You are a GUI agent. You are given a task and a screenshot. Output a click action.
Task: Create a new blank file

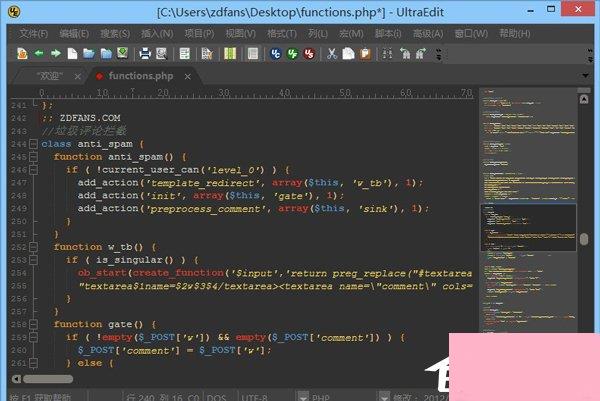coord(72,54)
